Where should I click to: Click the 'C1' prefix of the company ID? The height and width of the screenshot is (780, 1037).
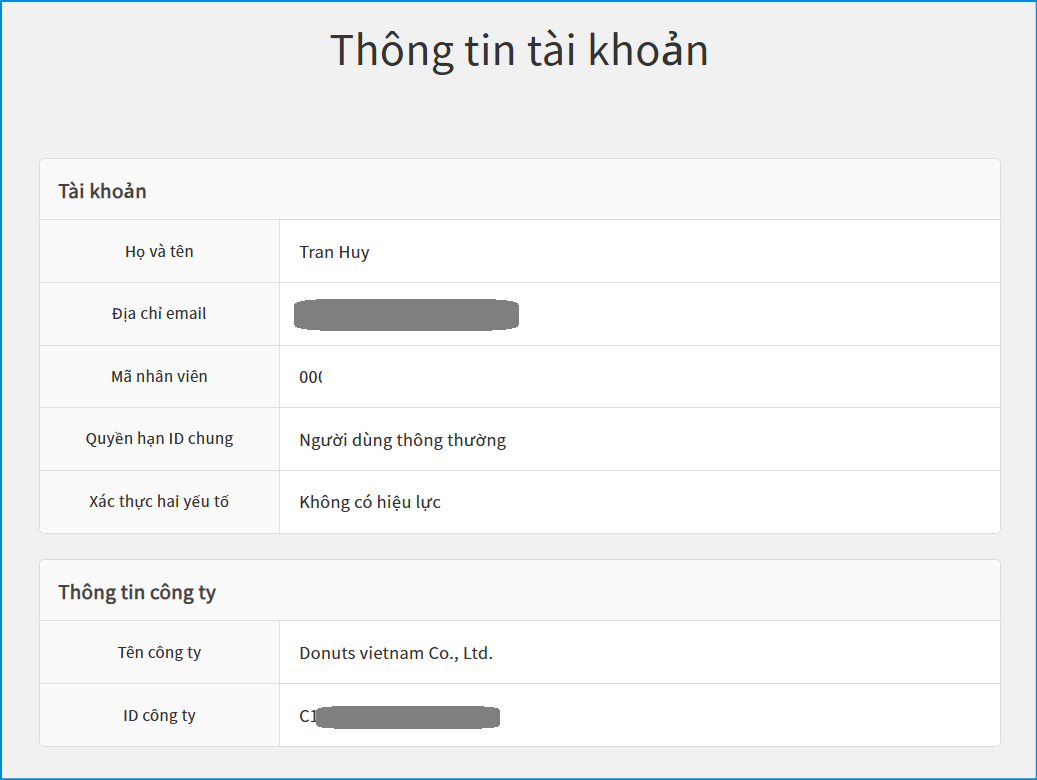pos(307,716)
